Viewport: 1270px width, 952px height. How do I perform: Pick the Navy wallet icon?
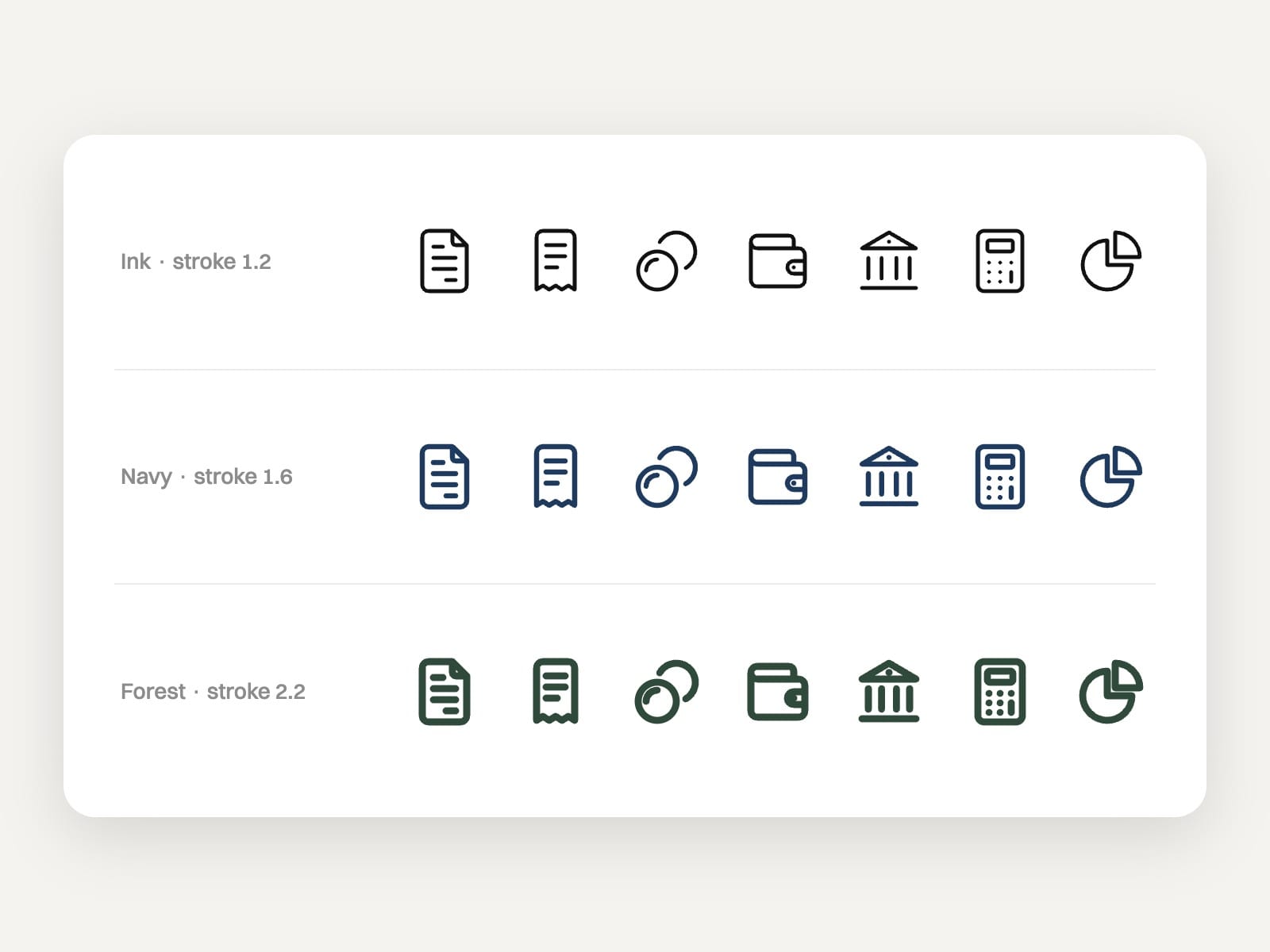(x=778, y=476)
